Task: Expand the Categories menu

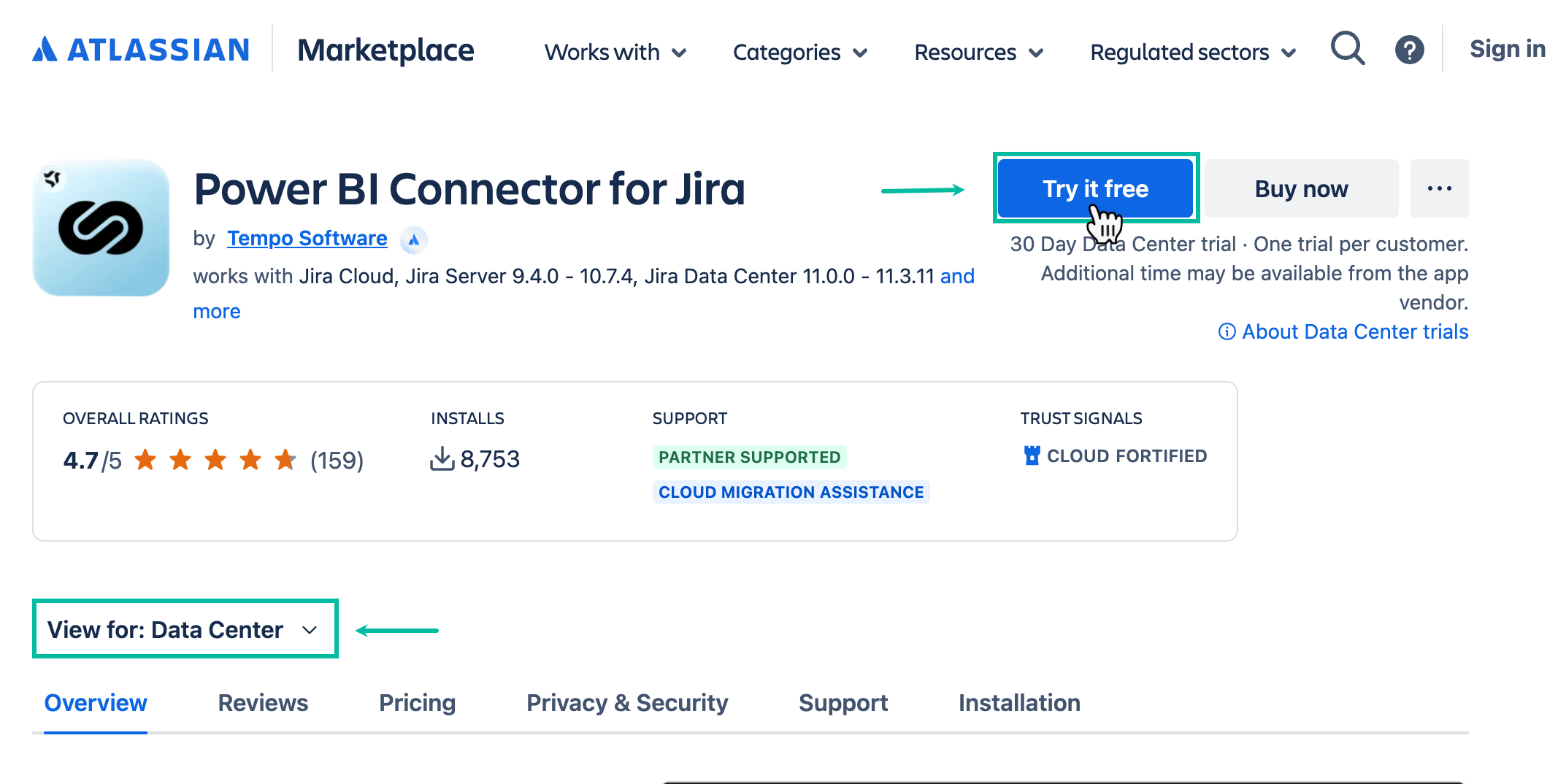Action: 800,53
